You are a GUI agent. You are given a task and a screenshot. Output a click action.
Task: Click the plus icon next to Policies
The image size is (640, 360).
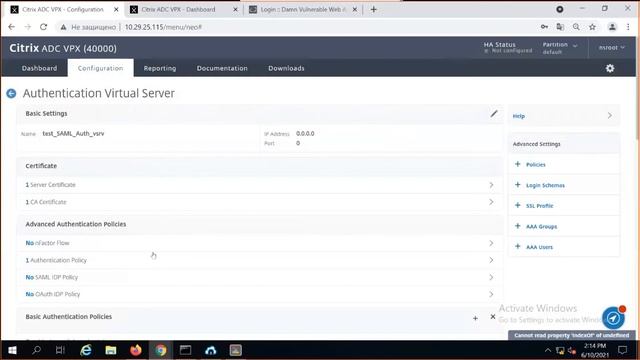tap(518, 164)
